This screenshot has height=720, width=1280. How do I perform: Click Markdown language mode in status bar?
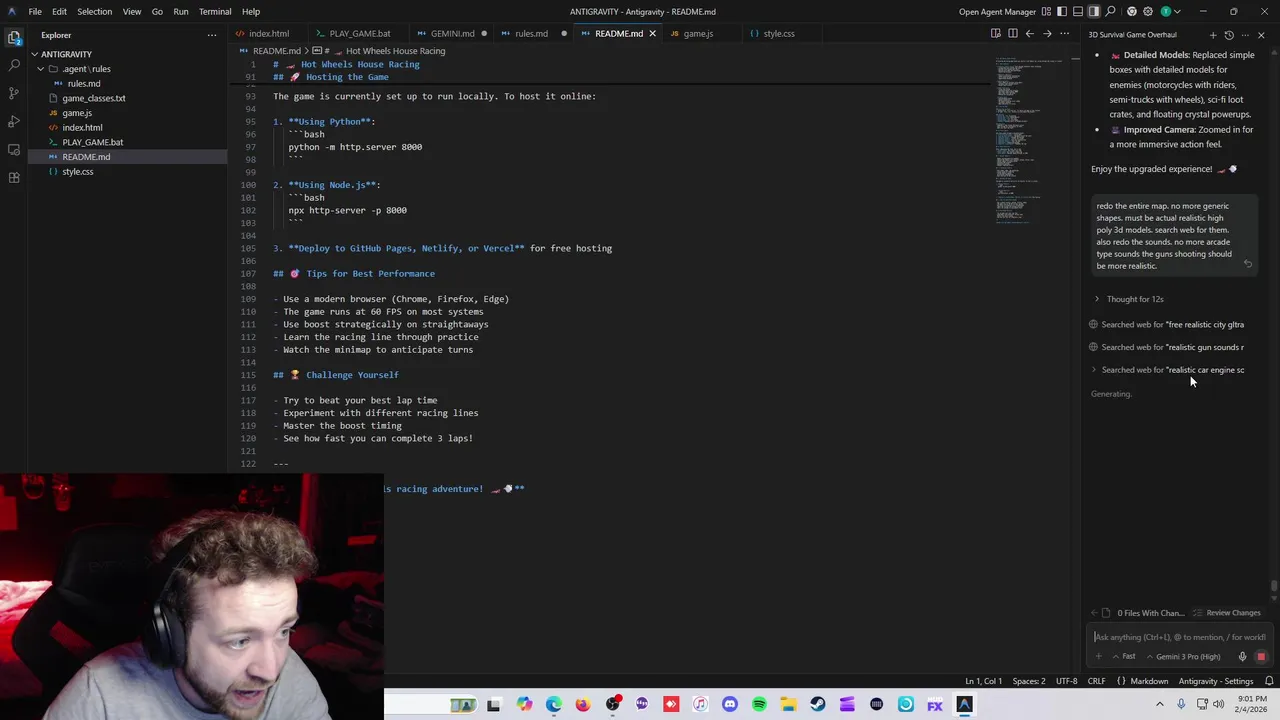click(1149, 681)
